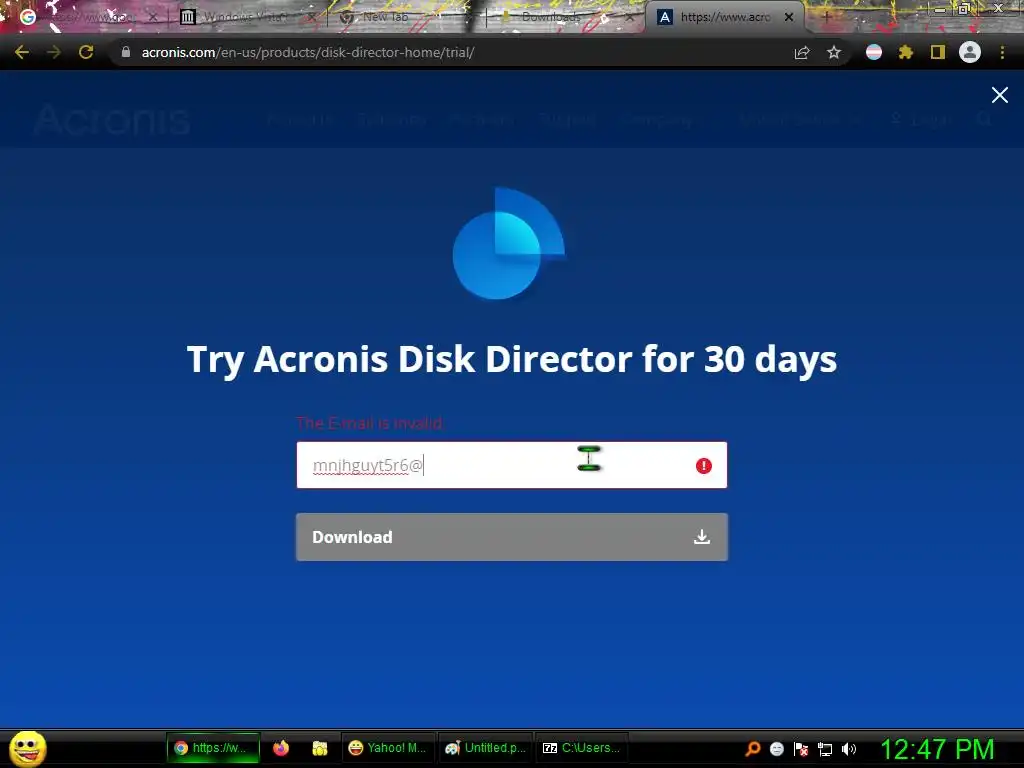Open the volume speaker tray icon

848,748
